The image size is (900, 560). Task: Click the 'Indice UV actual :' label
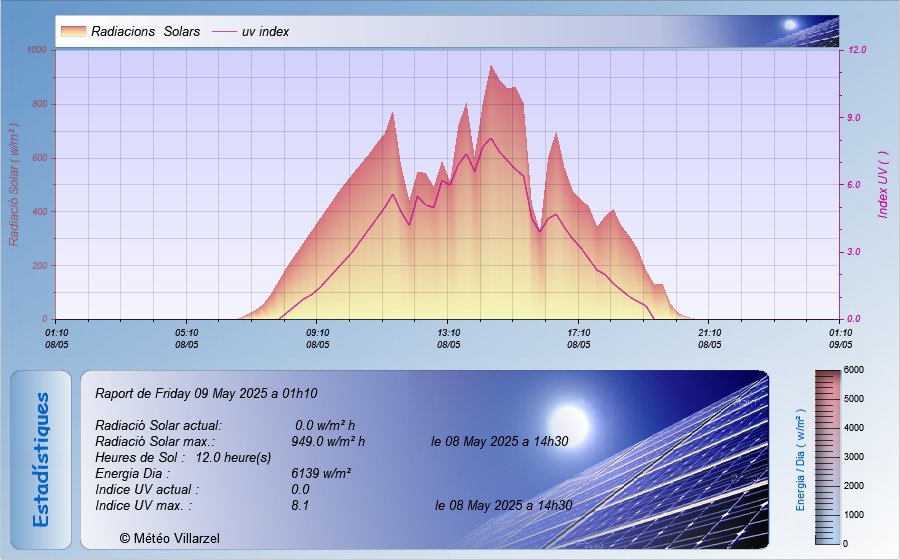[147, 490]
